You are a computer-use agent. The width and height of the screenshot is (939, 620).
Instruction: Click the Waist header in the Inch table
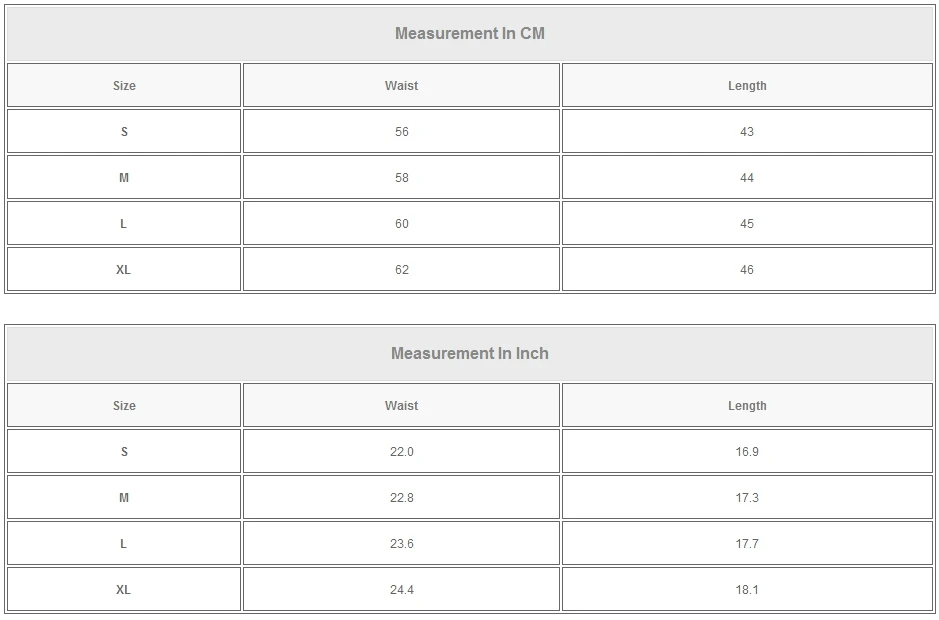pos(401,406)
